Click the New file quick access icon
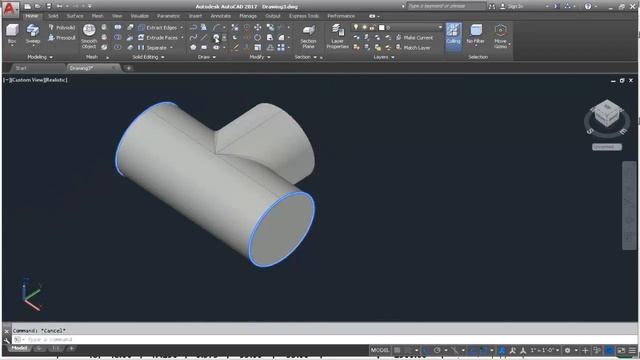Viewport: 640px width, 360px height. [x=27, y=7]
